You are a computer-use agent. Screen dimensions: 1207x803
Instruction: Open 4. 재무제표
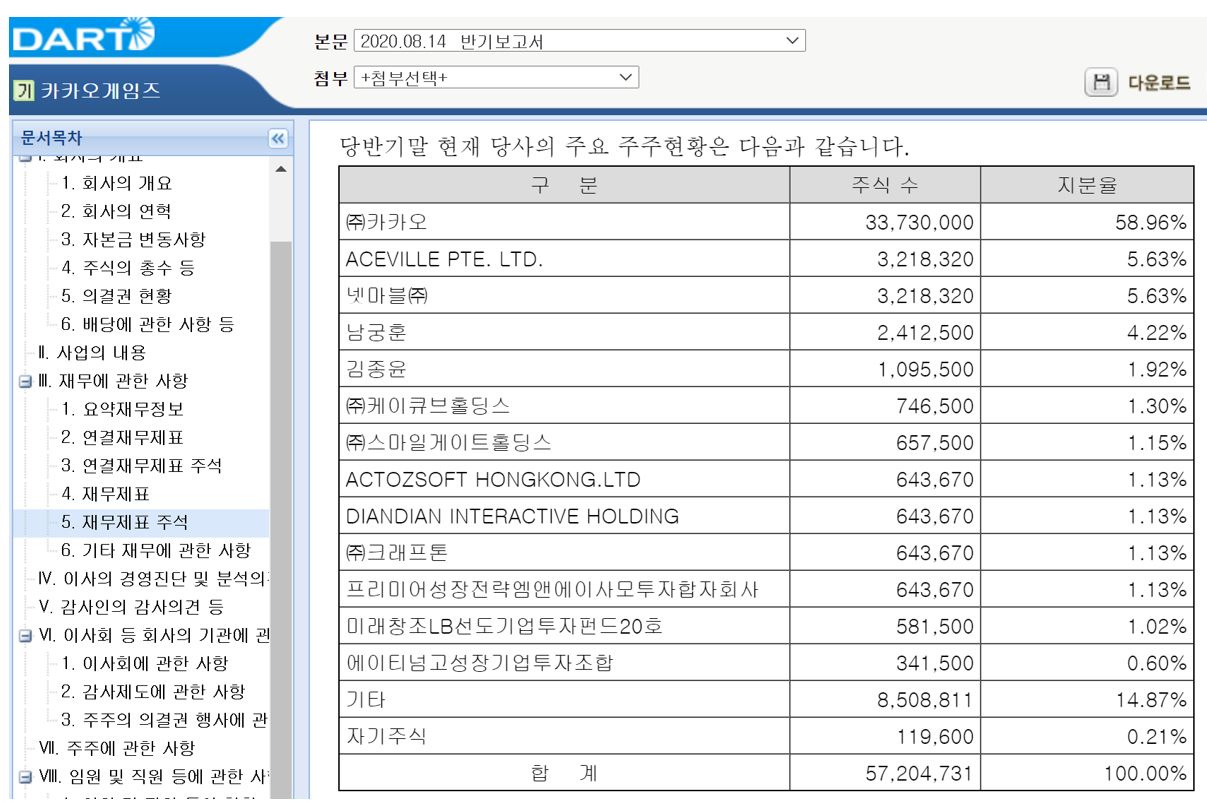(x=105, y=493)
